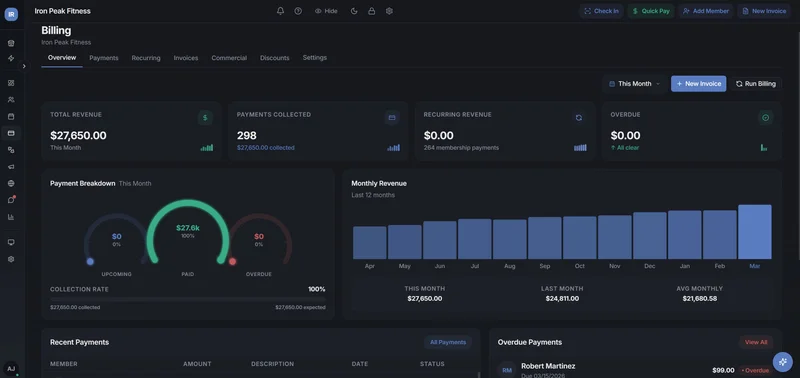Open the billing card sidebar icon
The width and height of the screenshot is (800, 378).
pyautogui.click(x=11, y=133)
